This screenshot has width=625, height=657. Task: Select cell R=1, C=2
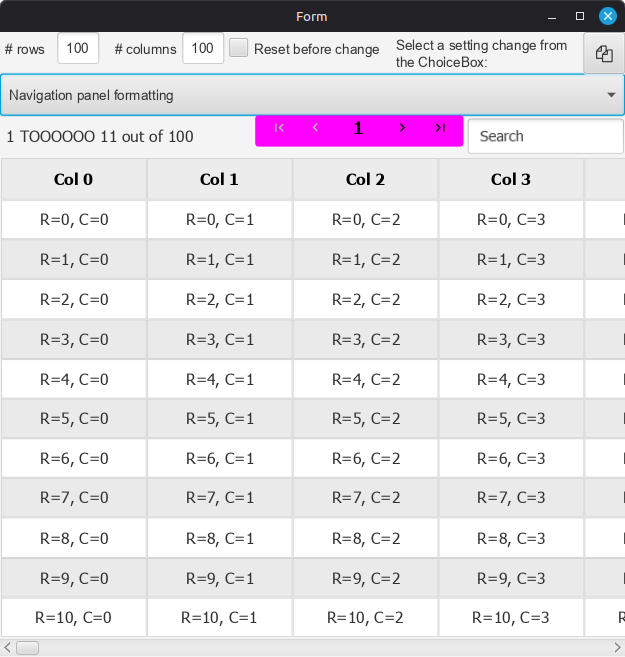(x=365, y=260)
